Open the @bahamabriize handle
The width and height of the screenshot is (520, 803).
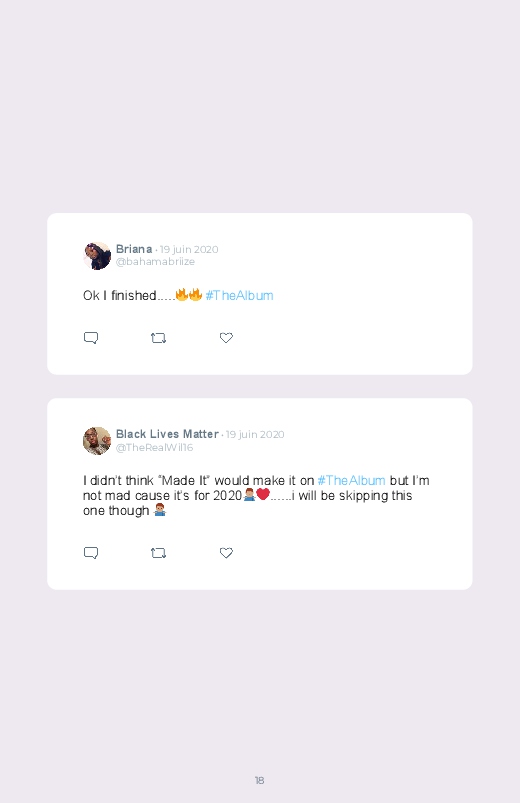click(155, 261)
